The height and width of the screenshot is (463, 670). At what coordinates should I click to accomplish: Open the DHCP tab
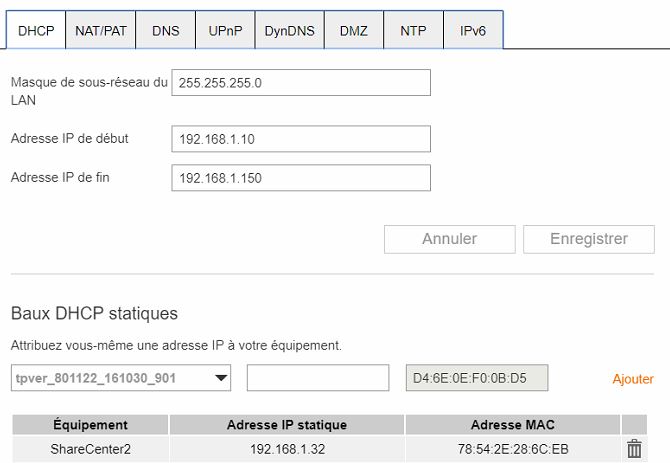[36, 31]
